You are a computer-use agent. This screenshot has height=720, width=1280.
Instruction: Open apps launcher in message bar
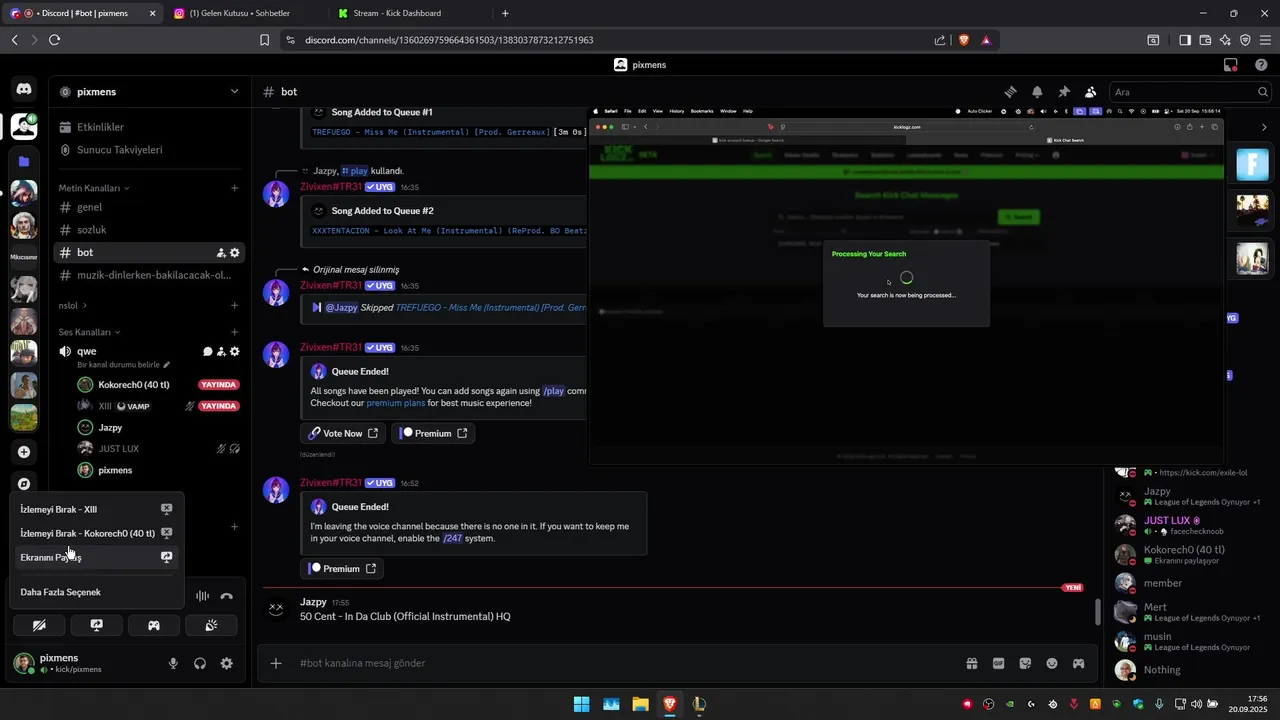(x=1079, y=663)
